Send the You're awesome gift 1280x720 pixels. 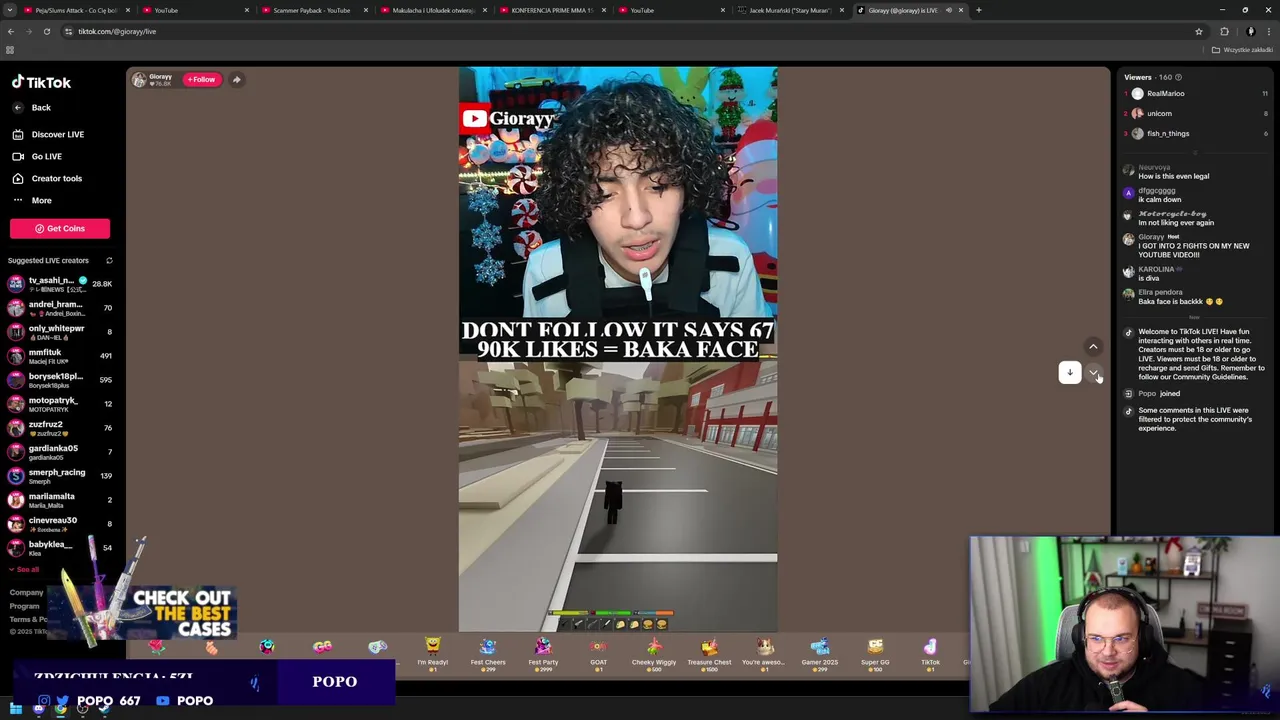[x=764, y=653]
